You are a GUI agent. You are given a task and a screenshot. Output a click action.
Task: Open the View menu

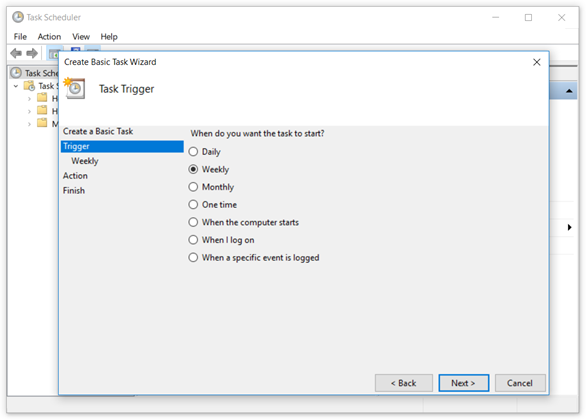coord(81,37)
